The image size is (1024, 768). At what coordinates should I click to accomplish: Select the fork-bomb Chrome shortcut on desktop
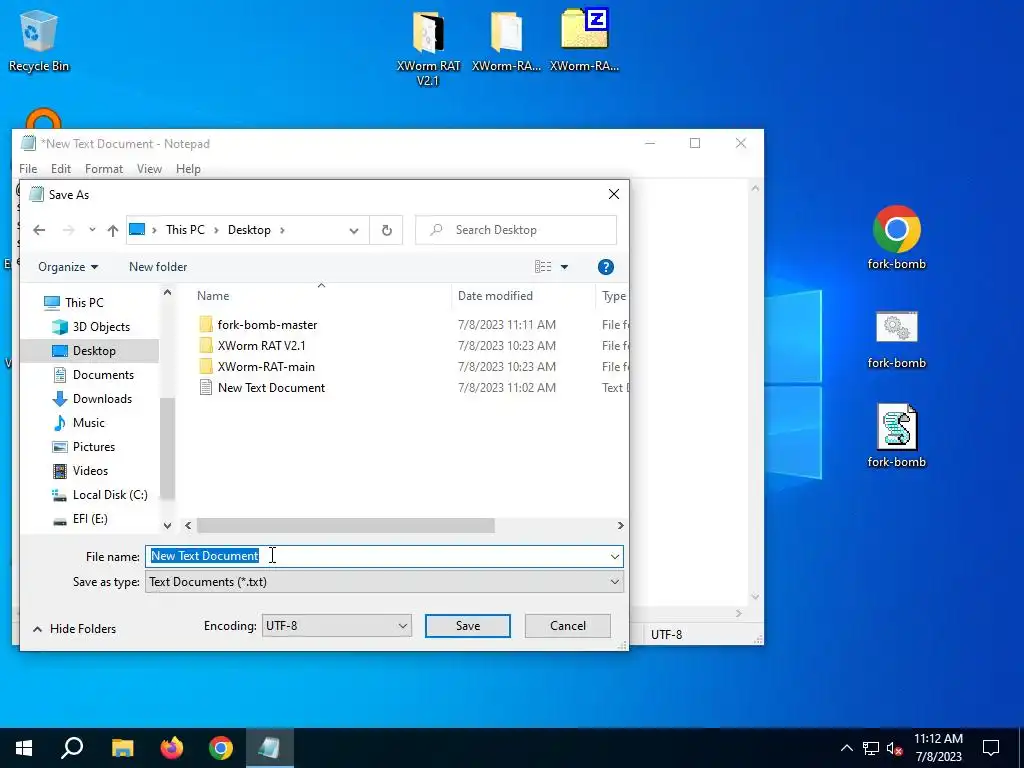coord(896,238)
